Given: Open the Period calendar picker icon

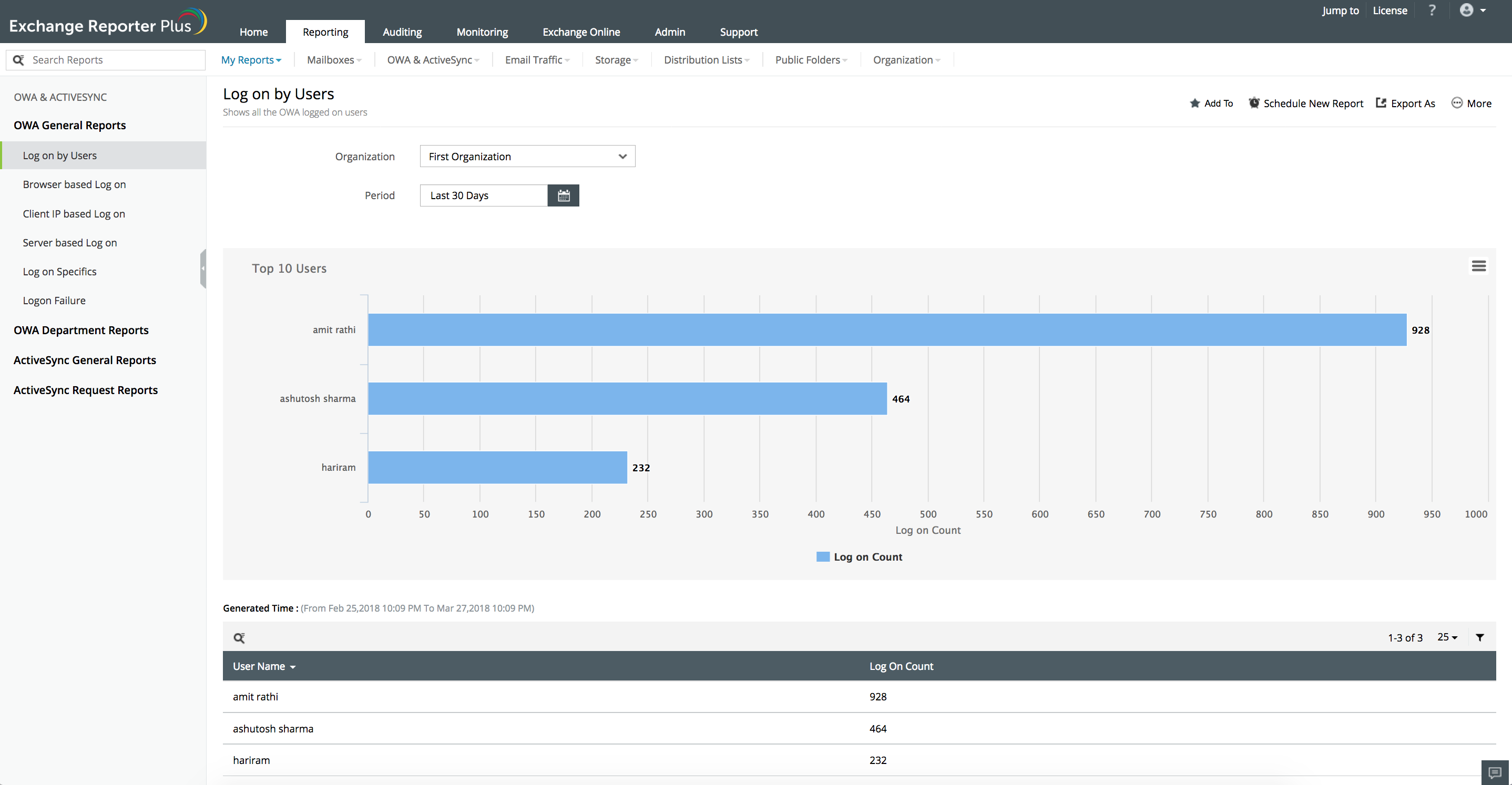Looking at the screenshot, I should click(x=563, y=195).
